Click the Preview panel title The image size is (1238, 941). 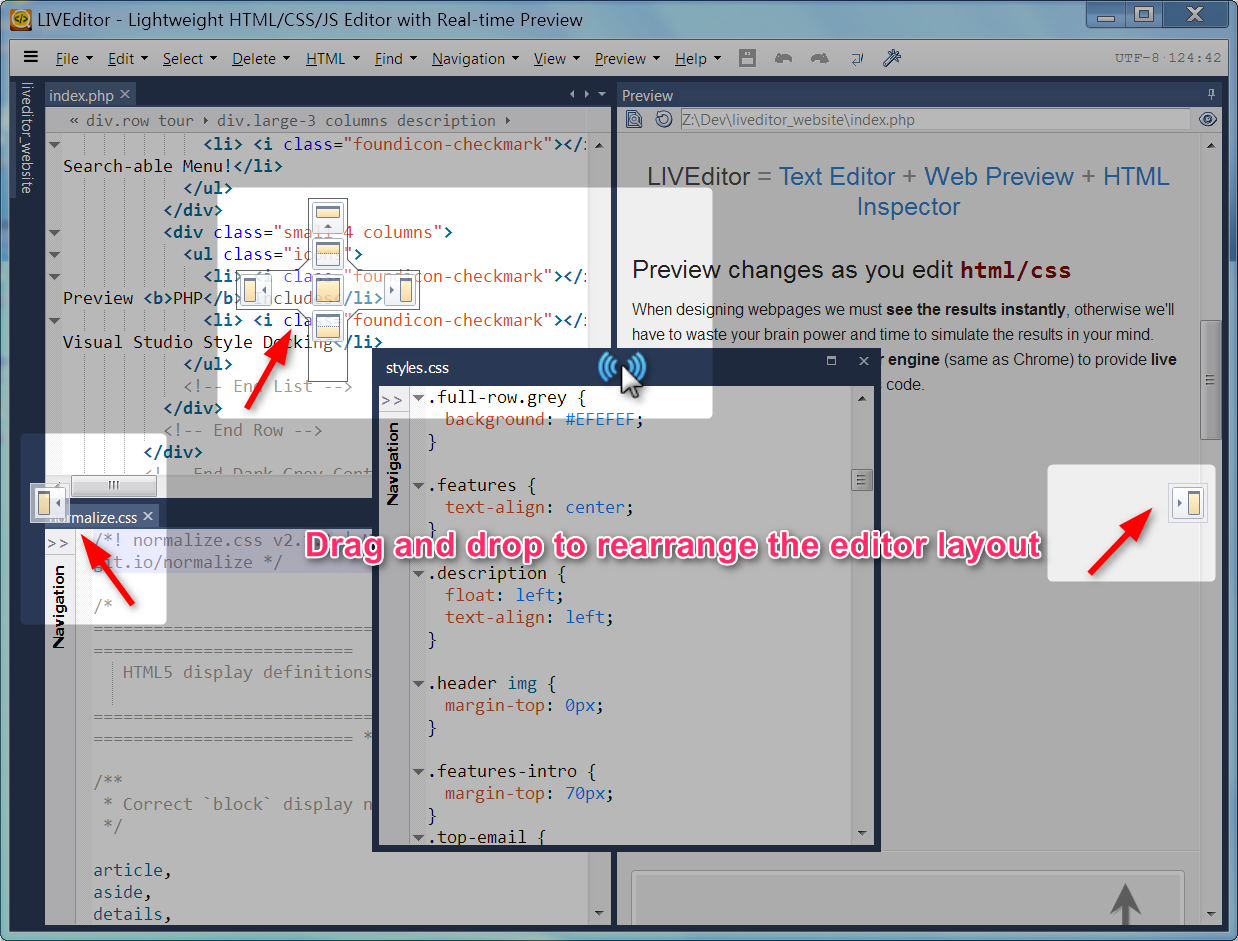tap(647, 96)
